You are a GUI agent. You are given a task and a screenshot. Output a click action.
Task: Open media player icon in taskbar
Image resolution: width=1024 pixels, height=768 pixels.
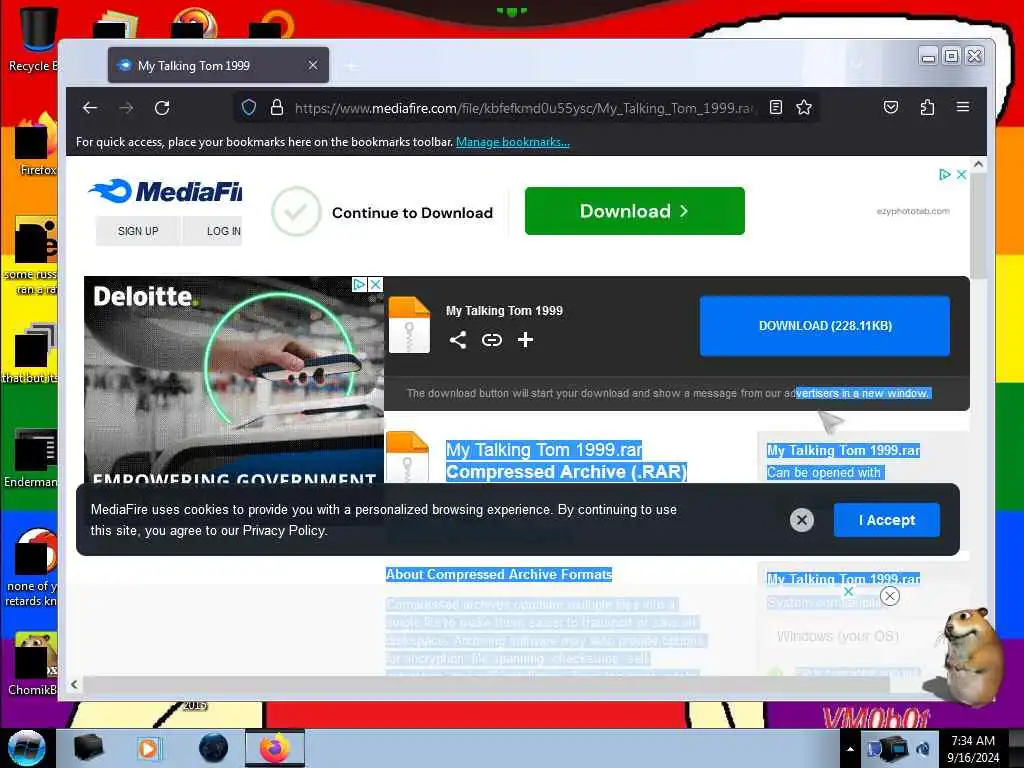[148, 748]
